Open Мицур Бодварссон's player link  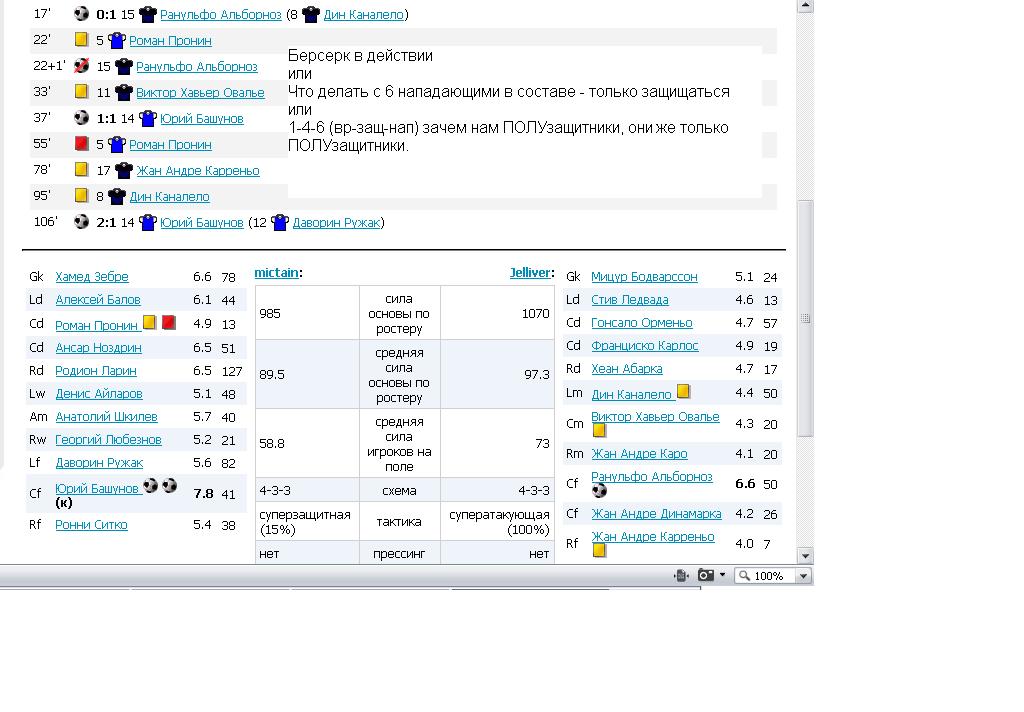[644, 277]
